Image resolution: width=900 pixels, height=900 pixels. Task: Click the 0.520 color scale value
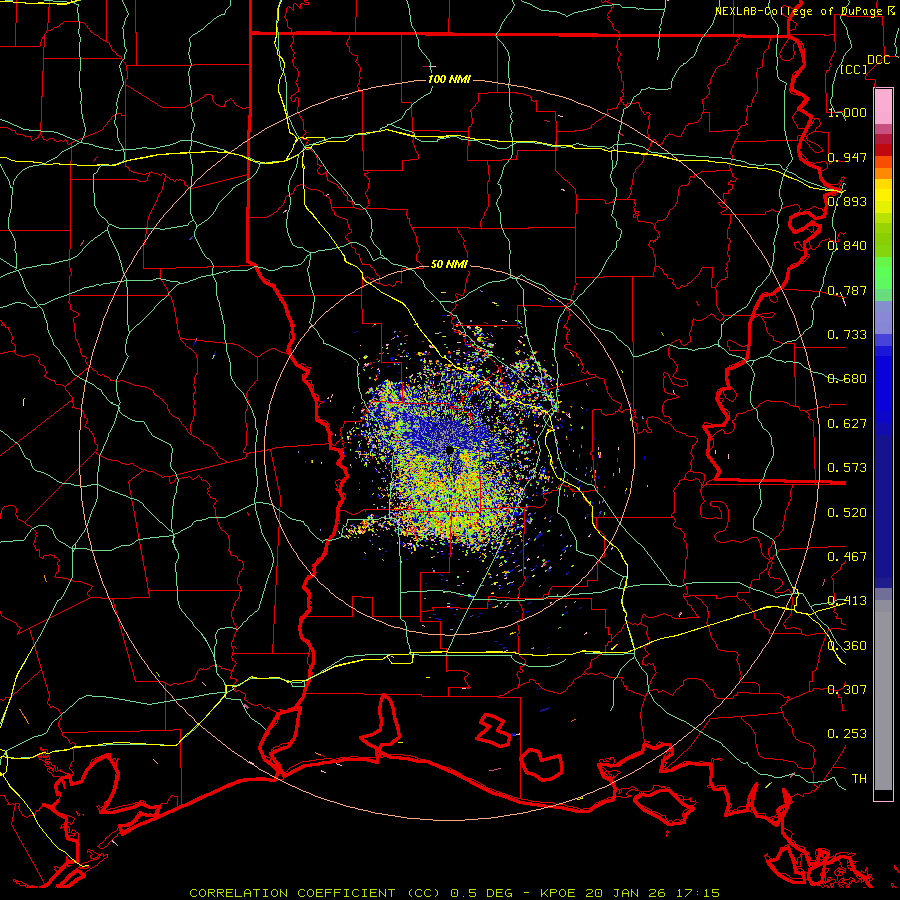pos(847,513)
